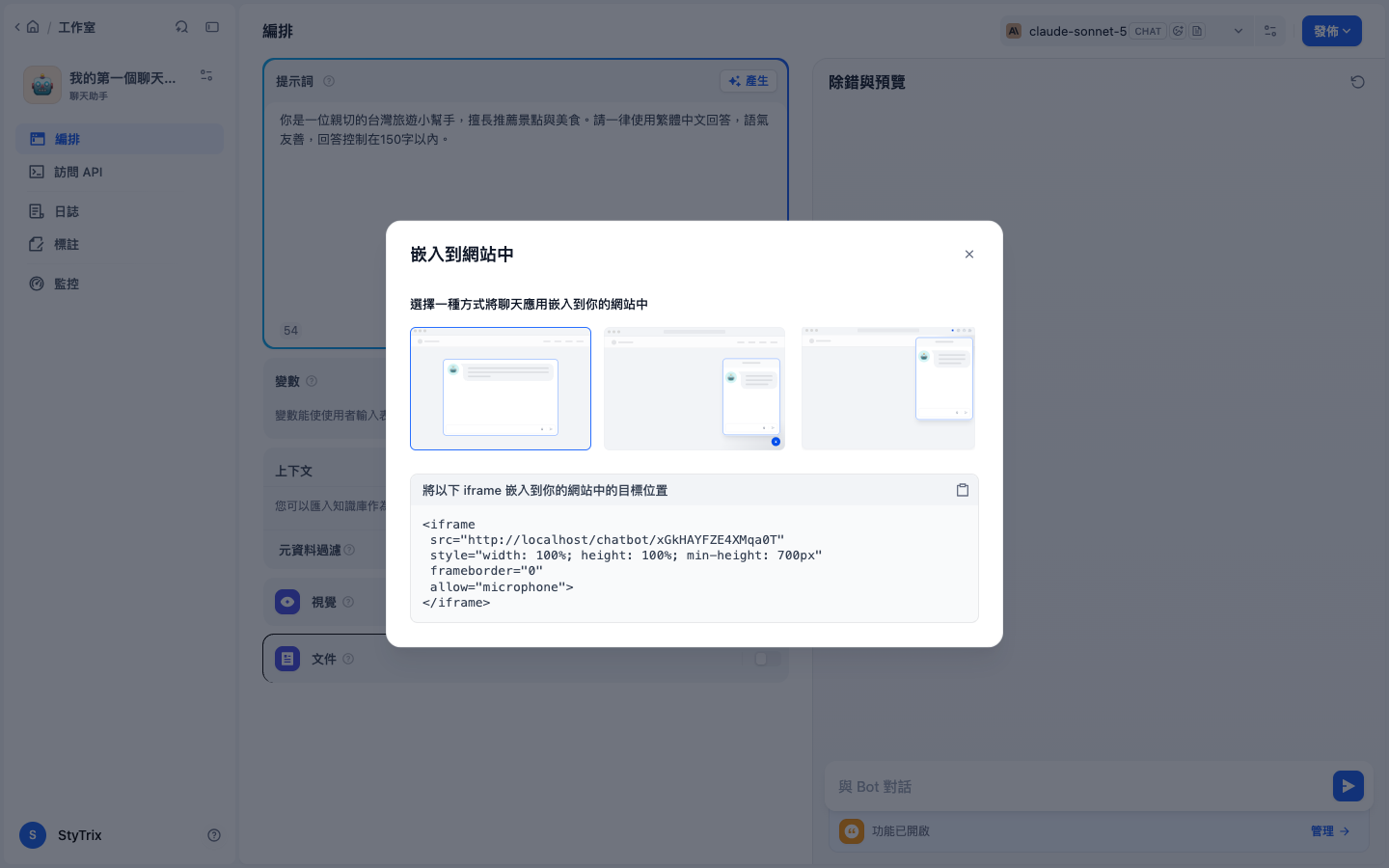Click inside the prompt text area
The image size is (1389, 868).
(x=525, y=212)
